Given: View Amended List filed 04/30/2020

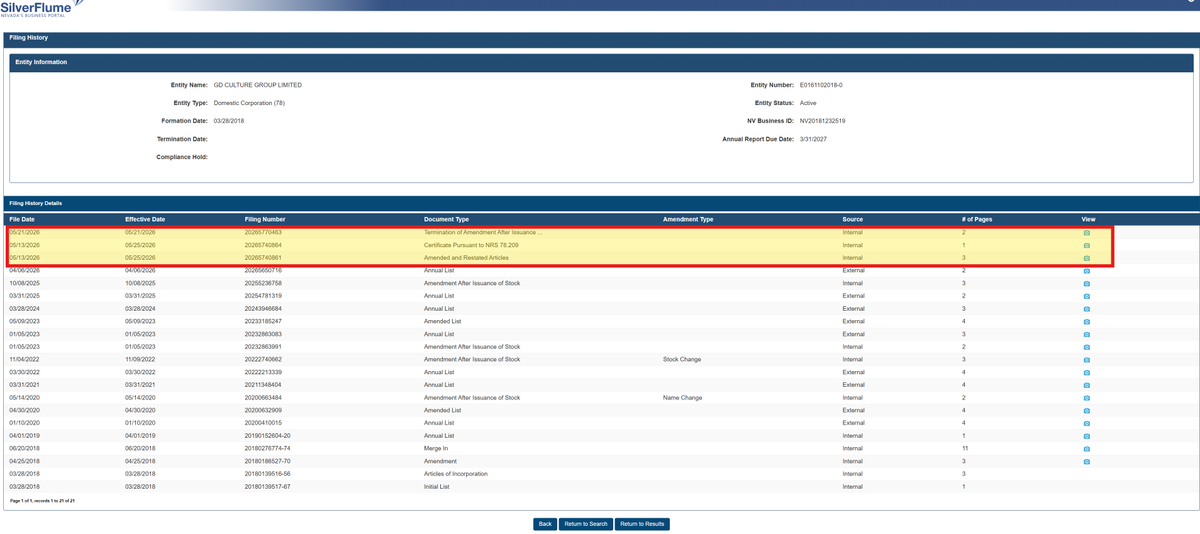Looking at the screenshot, I should coord(1087,411).
